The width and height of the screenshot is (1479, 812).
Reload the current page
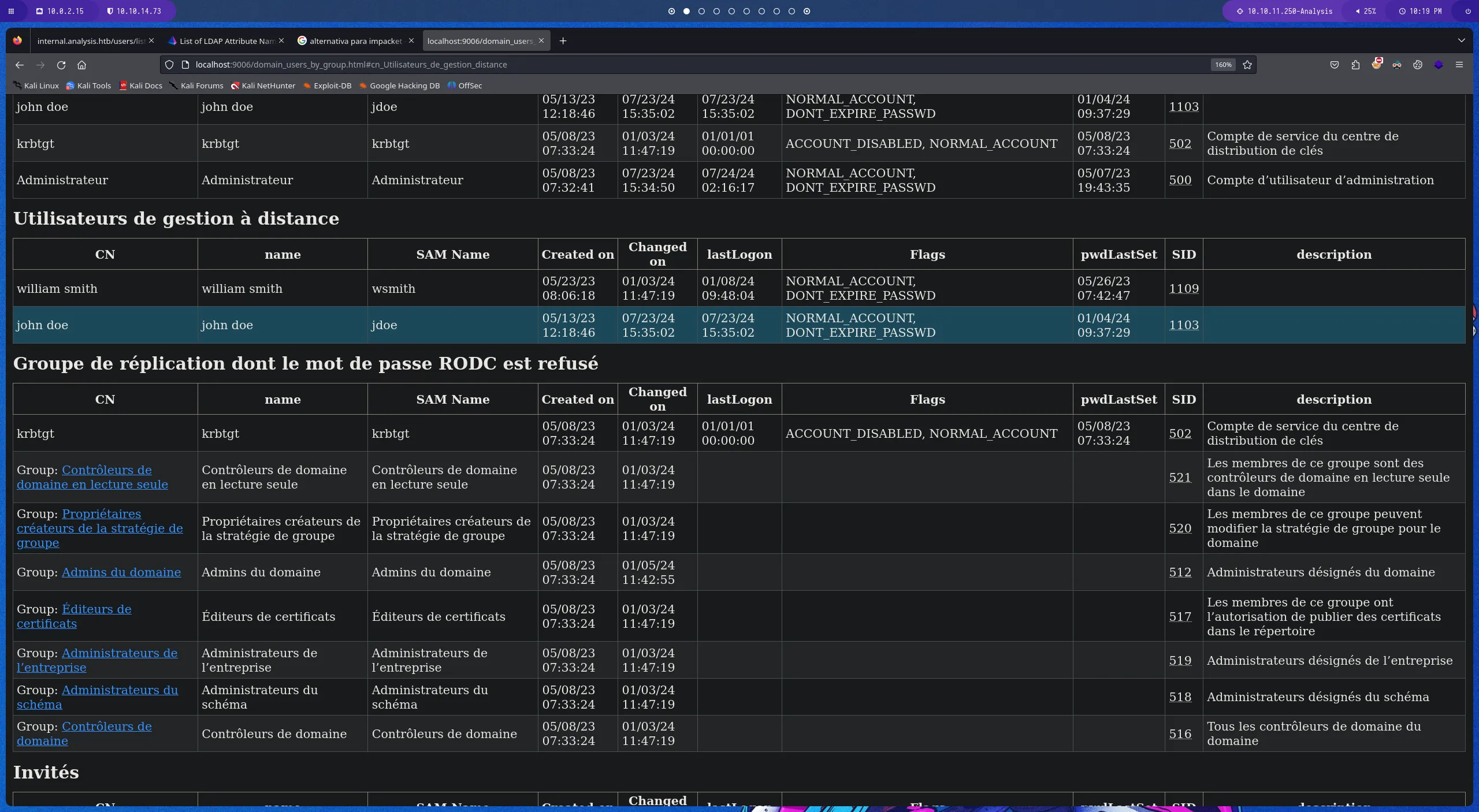point(61,65)
